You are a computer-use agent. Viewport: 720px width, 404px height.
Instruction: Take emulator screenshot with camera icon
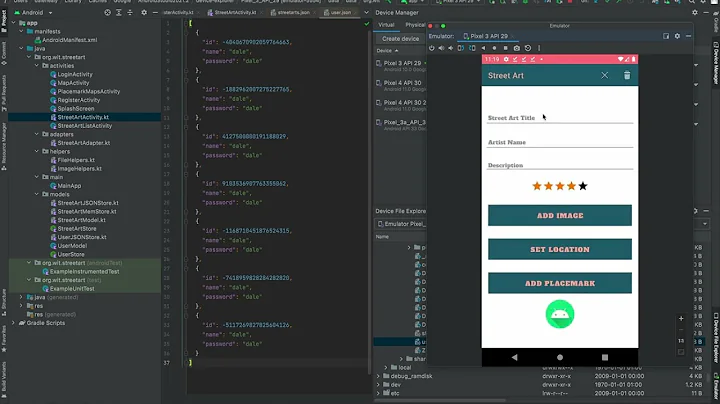point(517,48)
